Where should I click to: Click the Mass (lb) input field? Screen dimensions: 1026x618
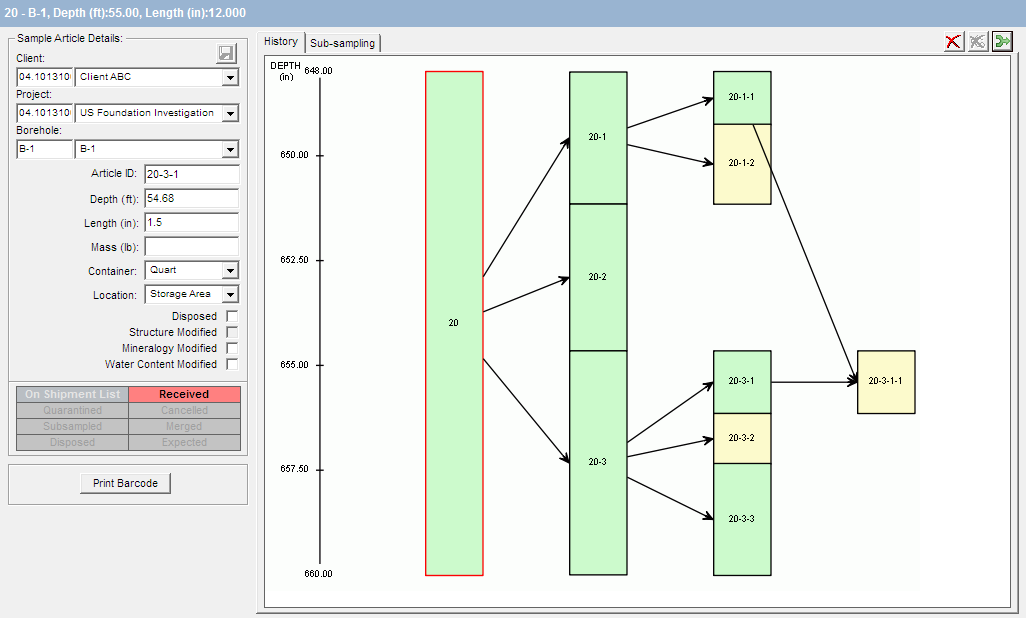click(x=191, y=246)
